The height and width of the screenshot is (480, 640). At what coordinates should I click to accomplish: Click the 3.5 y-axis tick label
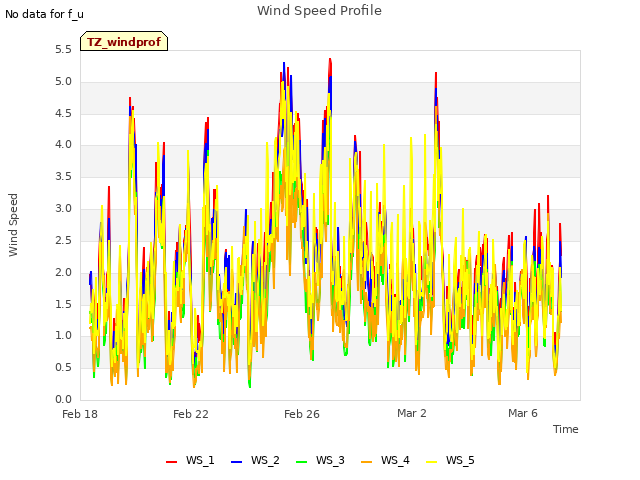tap(63, 176)
